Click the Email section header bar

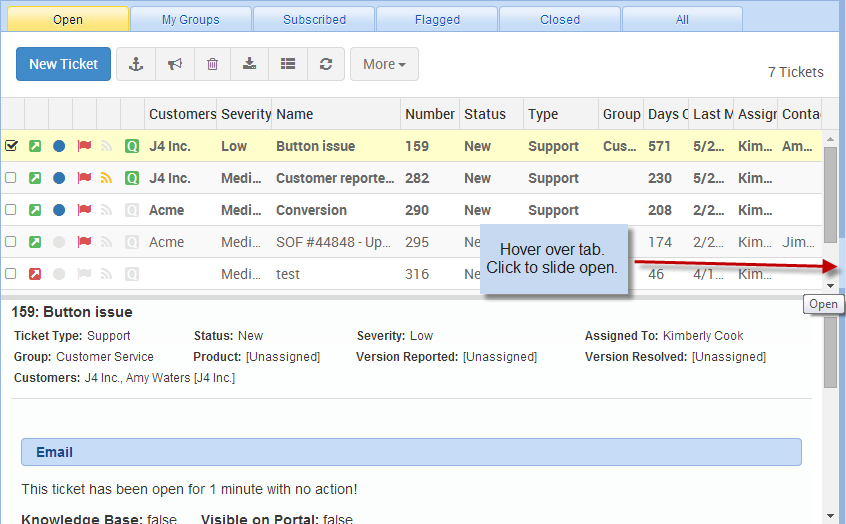point(411,452)
